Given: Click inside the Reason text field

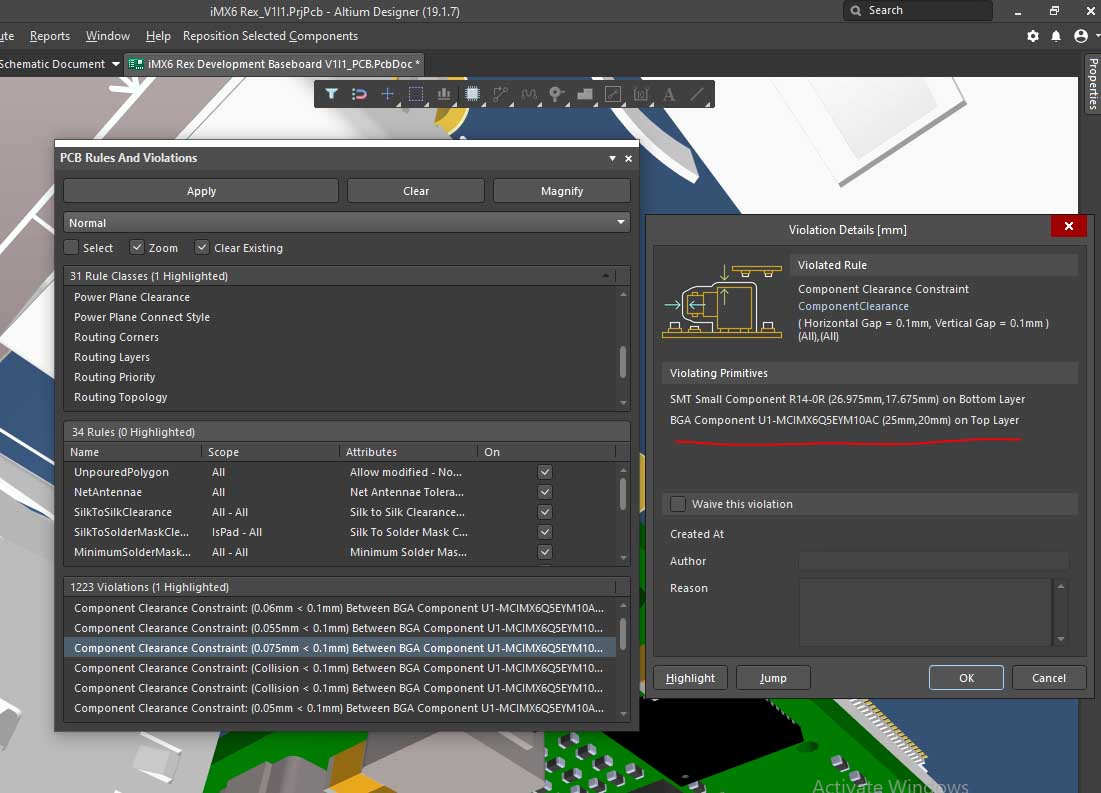Looking at the screenshot, I should (925, 611).
